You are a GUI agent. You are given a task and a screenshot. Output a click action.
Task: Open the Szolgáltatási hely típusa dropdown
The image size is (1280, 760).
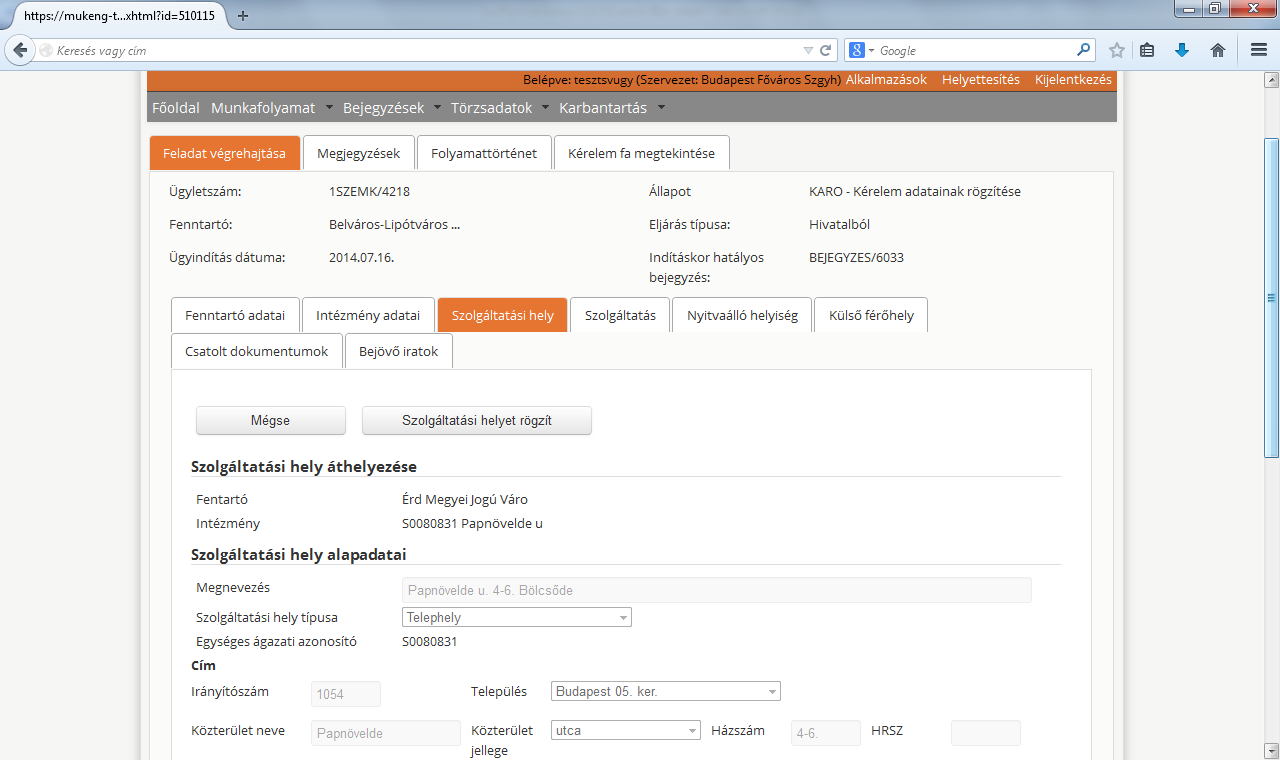(x=516, y=617)
